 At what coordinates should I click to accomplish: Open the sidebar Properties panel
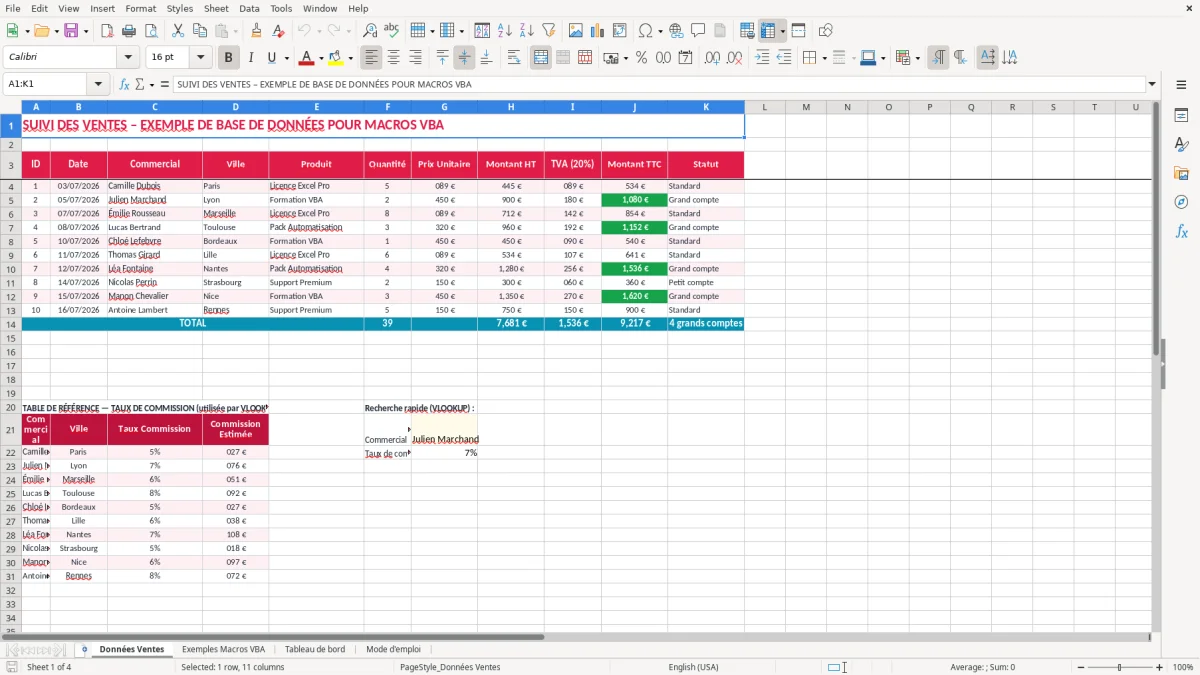pos(1181,115)
